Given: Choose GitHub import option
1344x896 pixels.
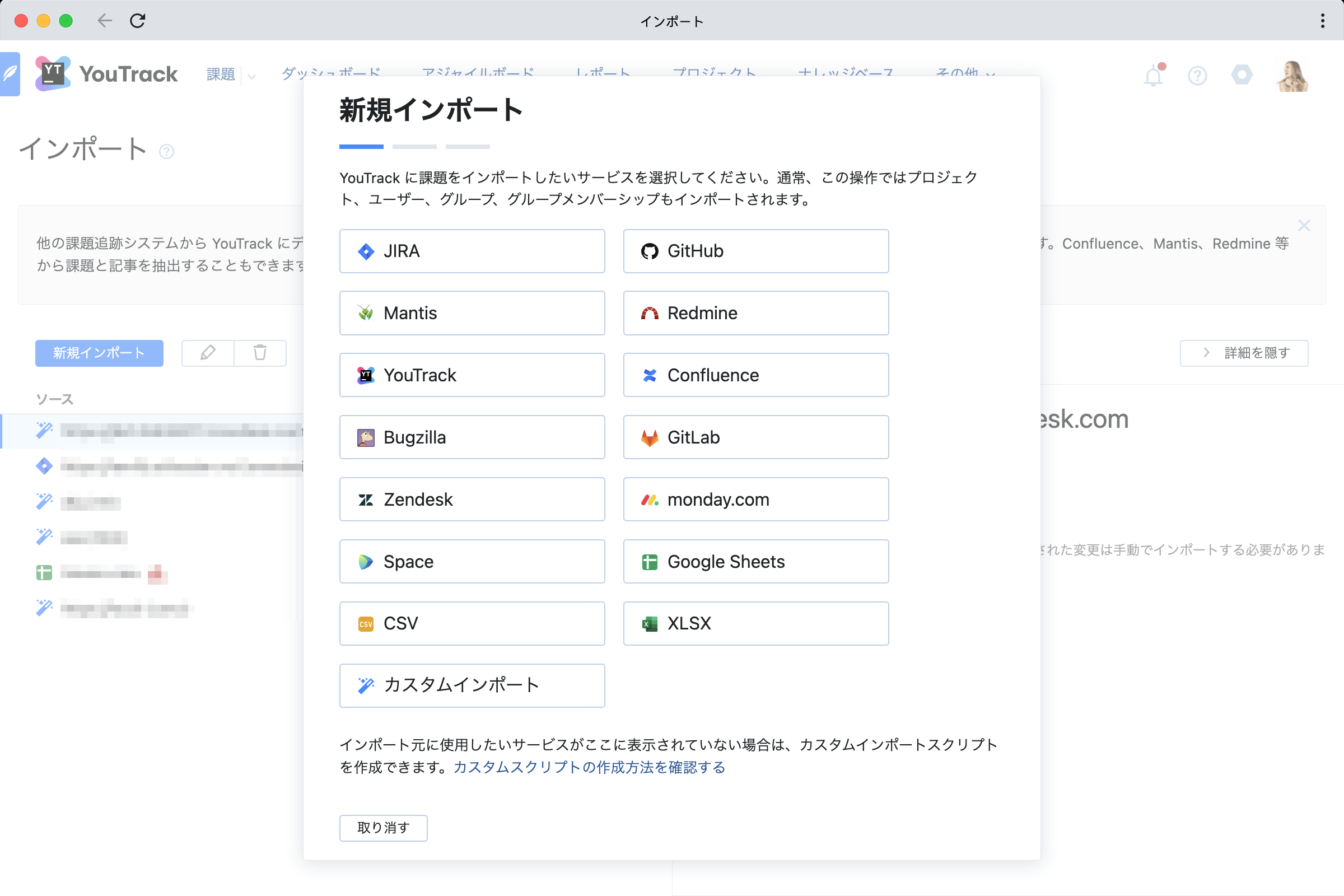Looking at the screenshot, I should click(755, 251).
